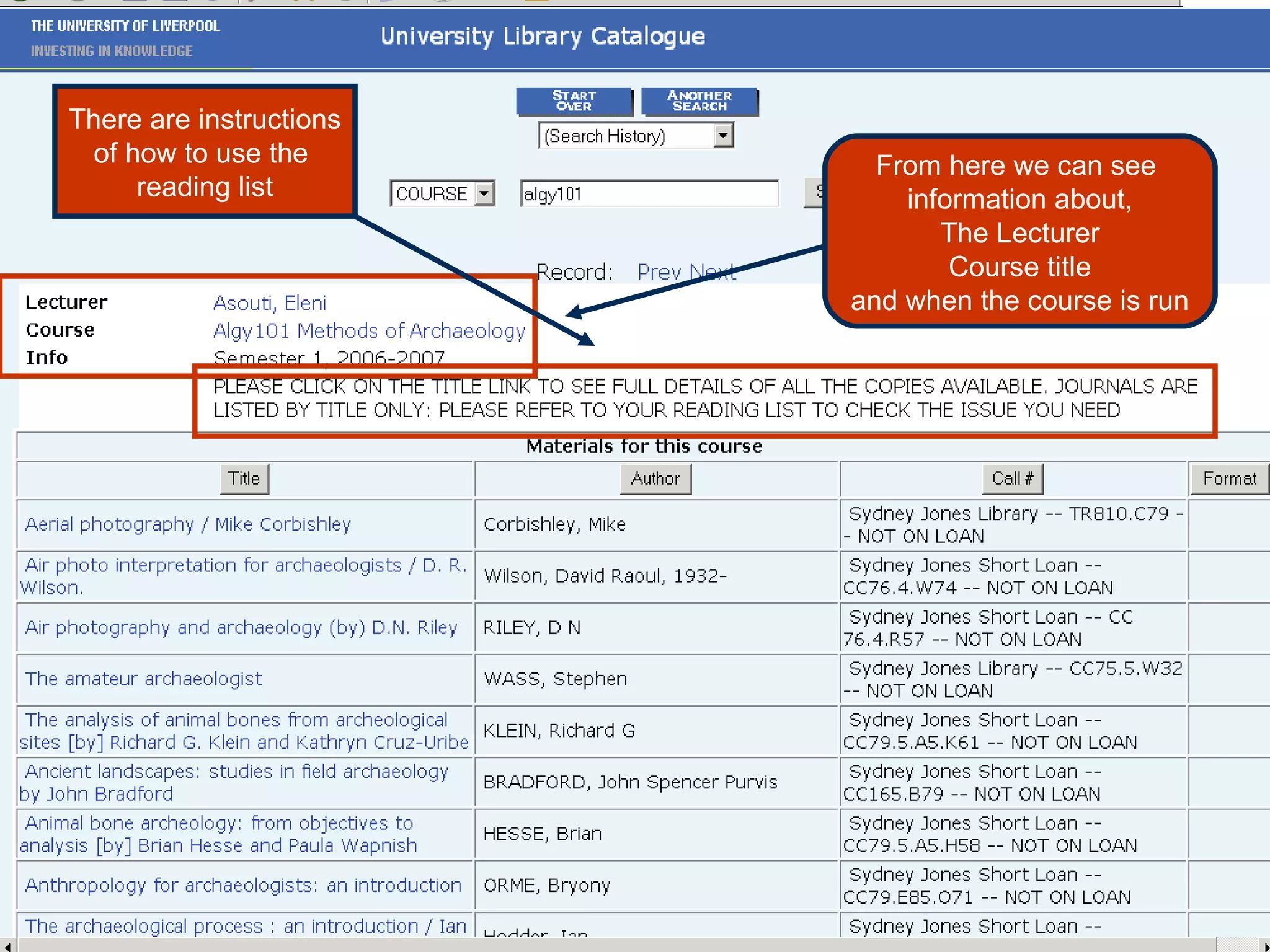
Task: Open Air photography and archaeology by Riley
Action: [241, 627]
